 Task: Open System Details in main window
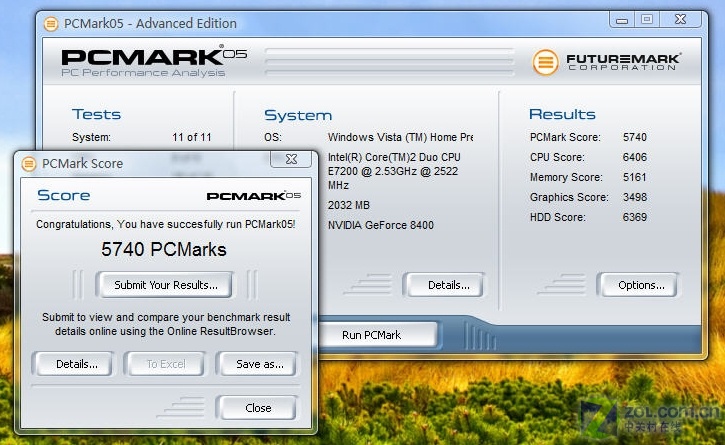446,285
